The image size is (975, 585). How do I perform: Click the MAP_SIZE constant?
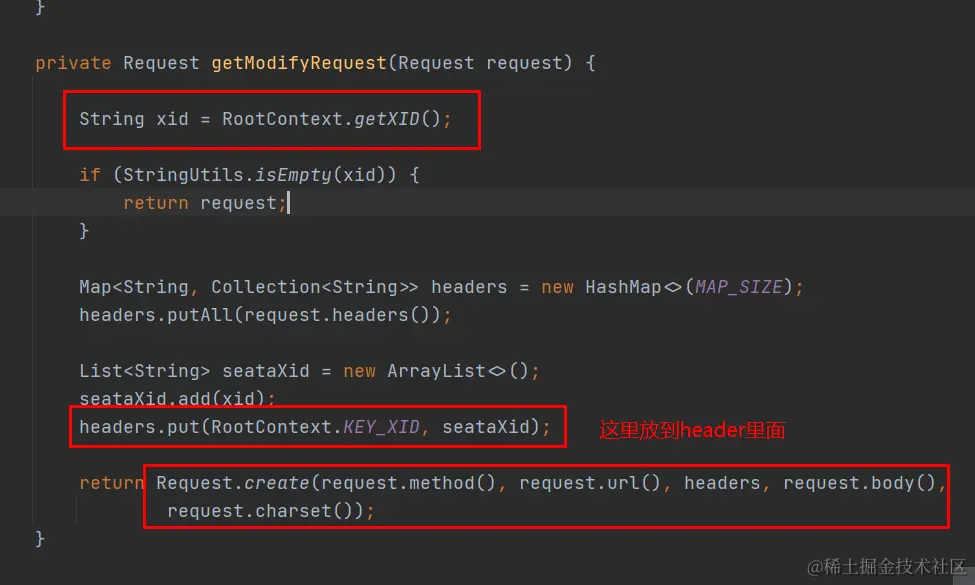(739, 287)
